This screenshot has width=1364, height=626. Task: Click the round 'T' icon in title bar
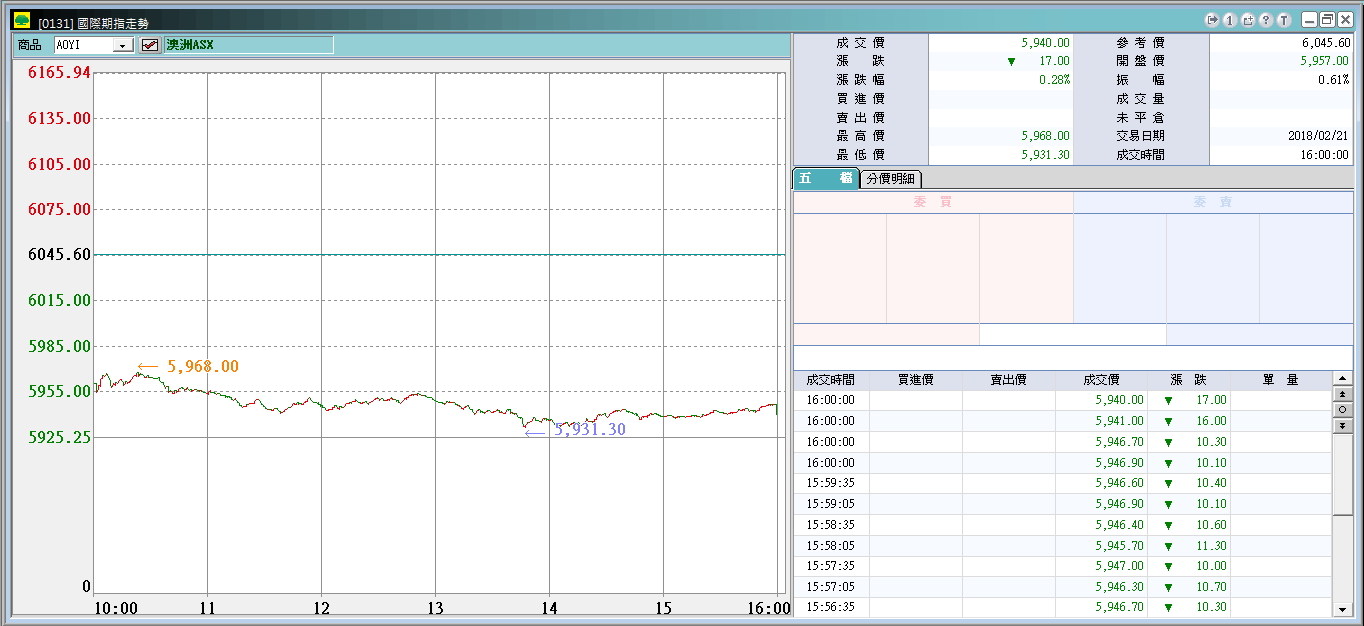point(1284,19)
